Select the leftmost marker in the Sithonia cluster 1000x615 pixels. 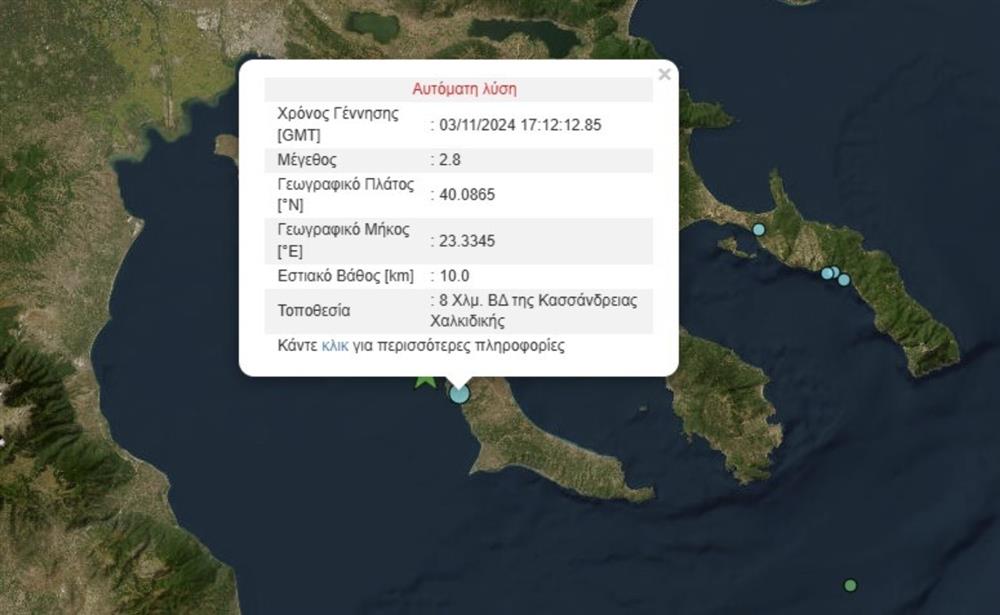pos(827,272)
